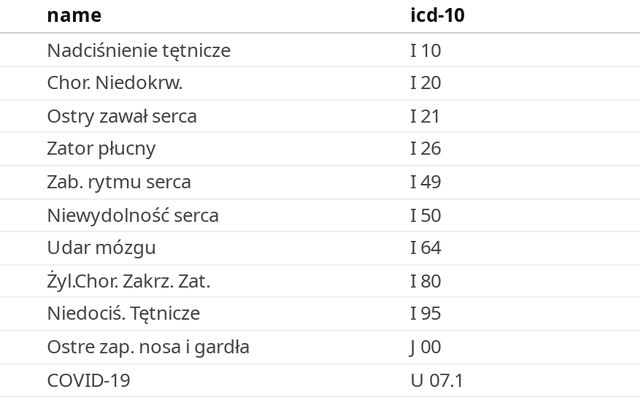
Task: Select the Zator płucny row
Action: click(x=101, y=149)
